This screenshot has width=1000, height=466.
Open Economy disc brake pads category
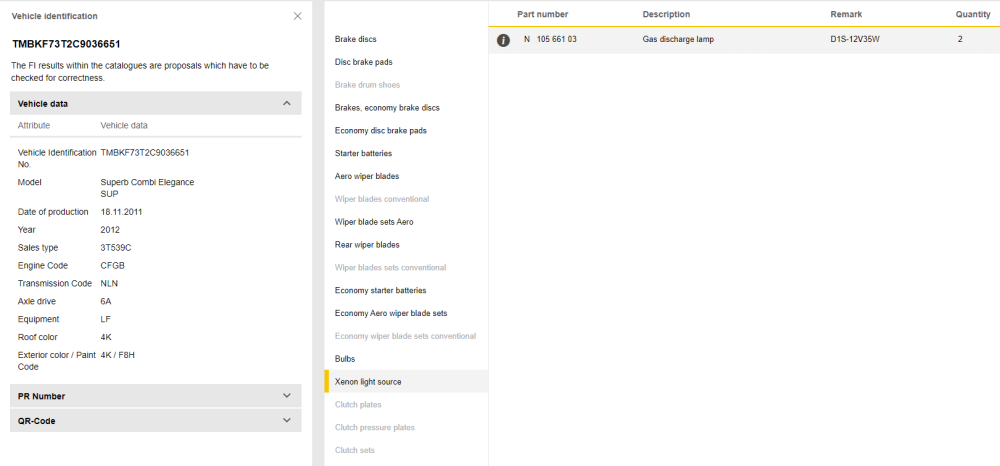[x=381, y=131]
